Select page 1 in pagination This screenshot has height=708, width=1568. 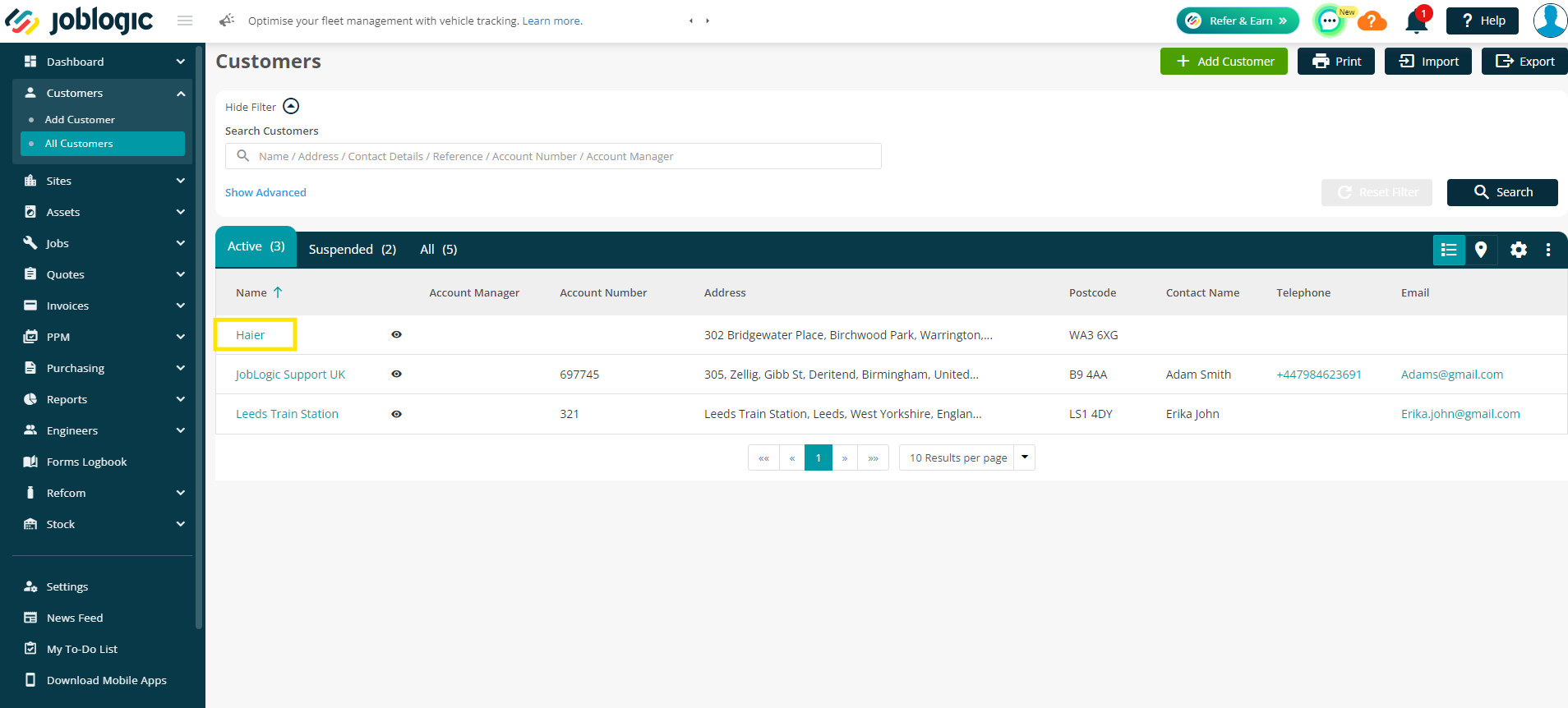click(819, 457)
